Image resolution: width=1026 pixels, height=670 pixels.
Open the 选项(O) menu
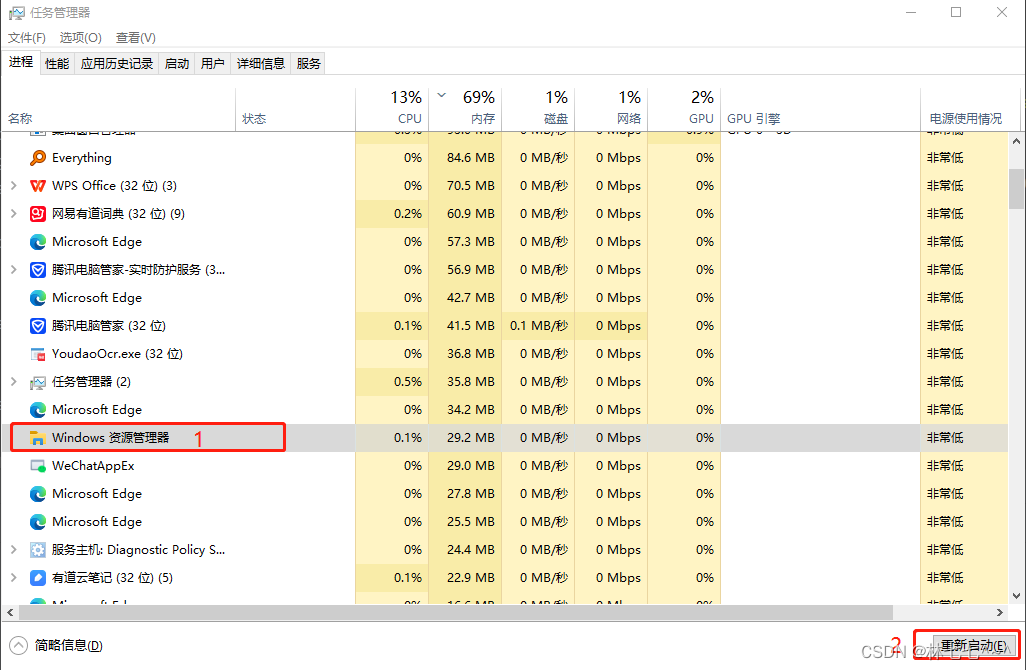80,38
